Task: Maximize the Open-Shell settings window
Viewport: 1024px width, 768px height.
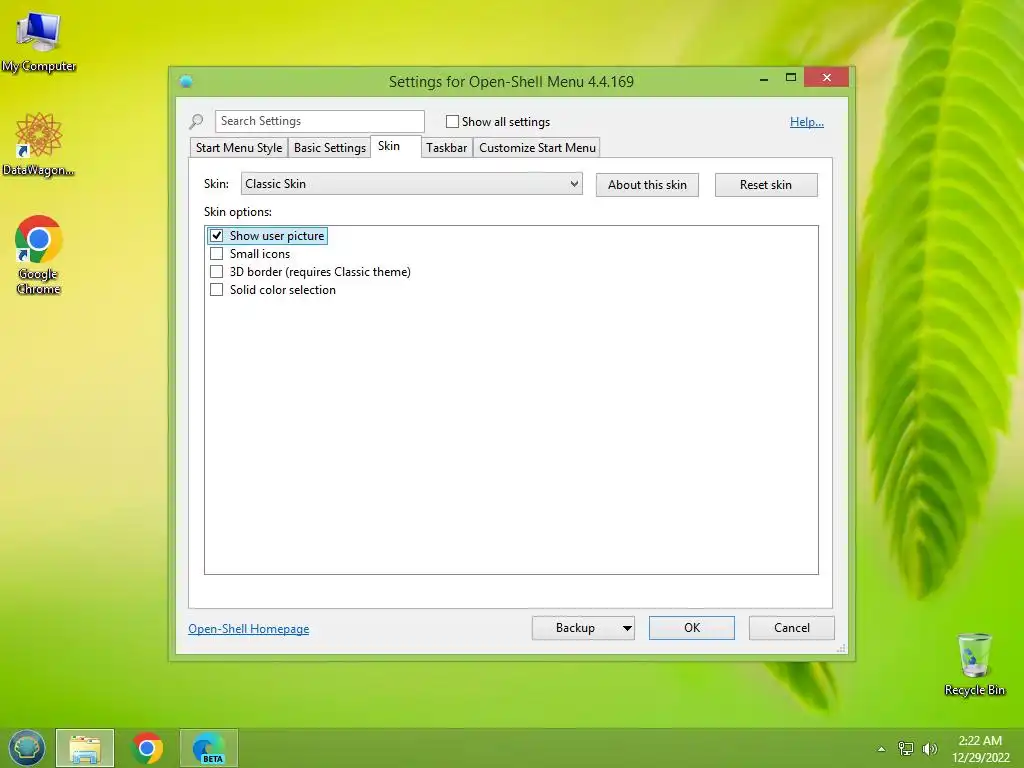Action: pyautogui.click(x=791, y=78)
